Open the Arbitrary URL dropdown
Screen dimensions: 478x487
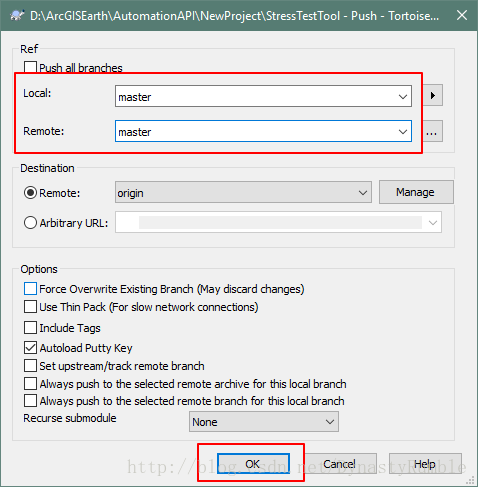tap(433, 222)
